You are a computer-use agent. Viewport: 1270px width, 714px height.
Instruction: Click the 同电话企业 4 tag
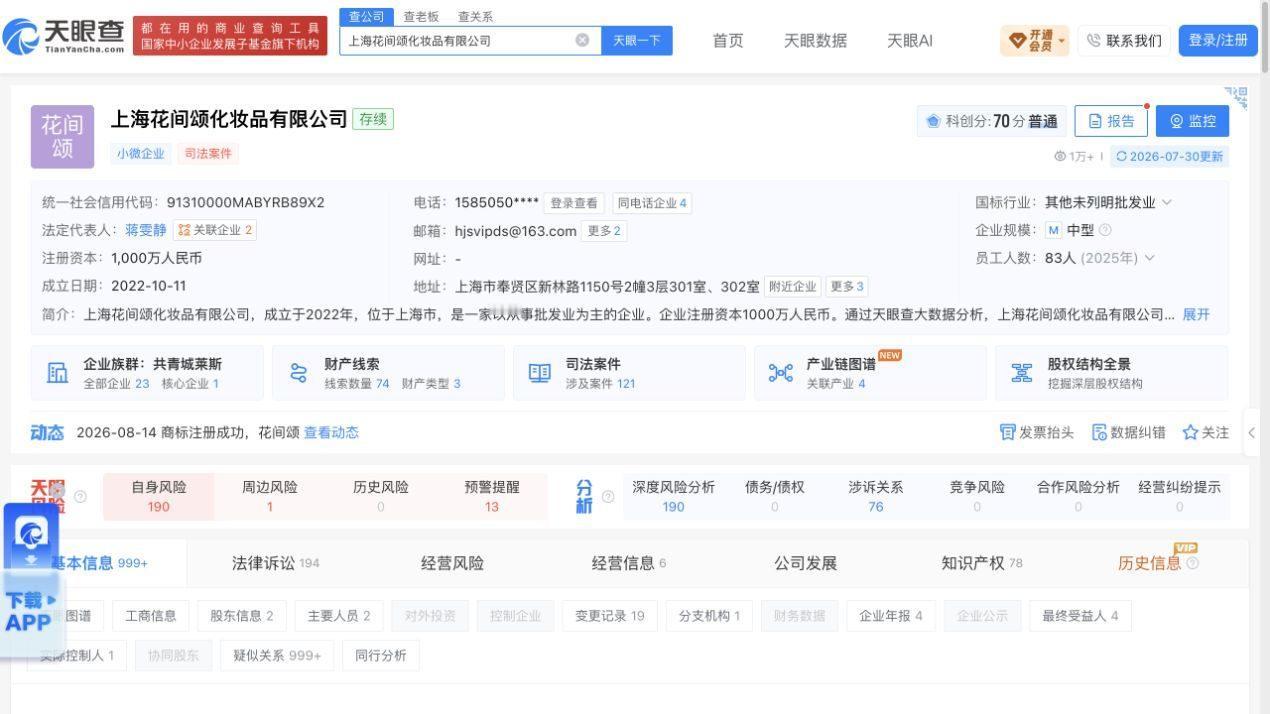[x=652, y=203]
